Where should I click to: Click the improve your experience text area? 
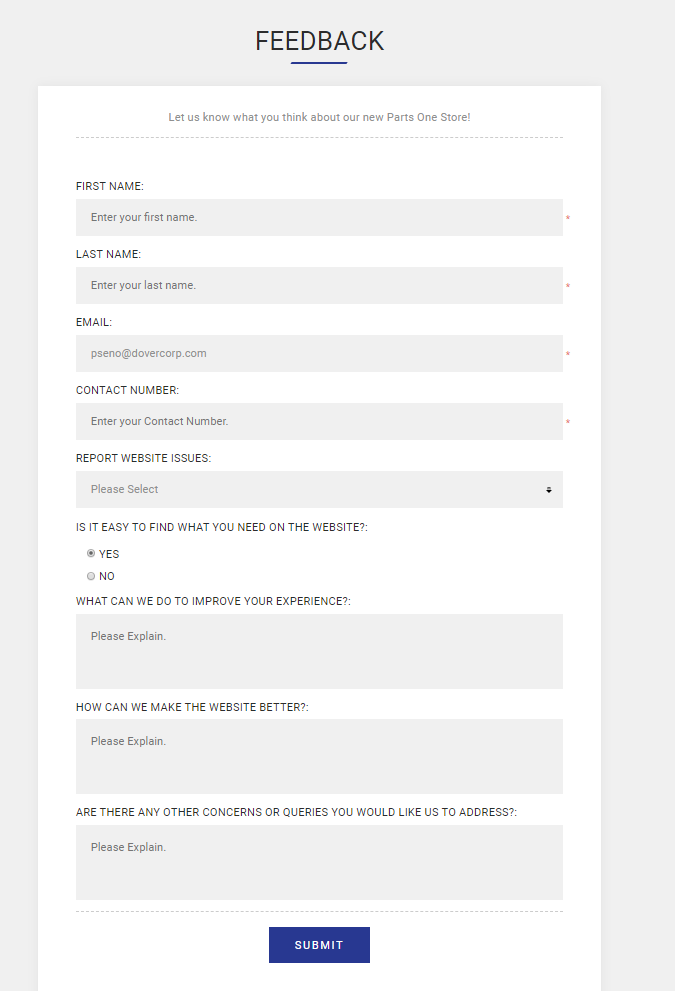319,652
